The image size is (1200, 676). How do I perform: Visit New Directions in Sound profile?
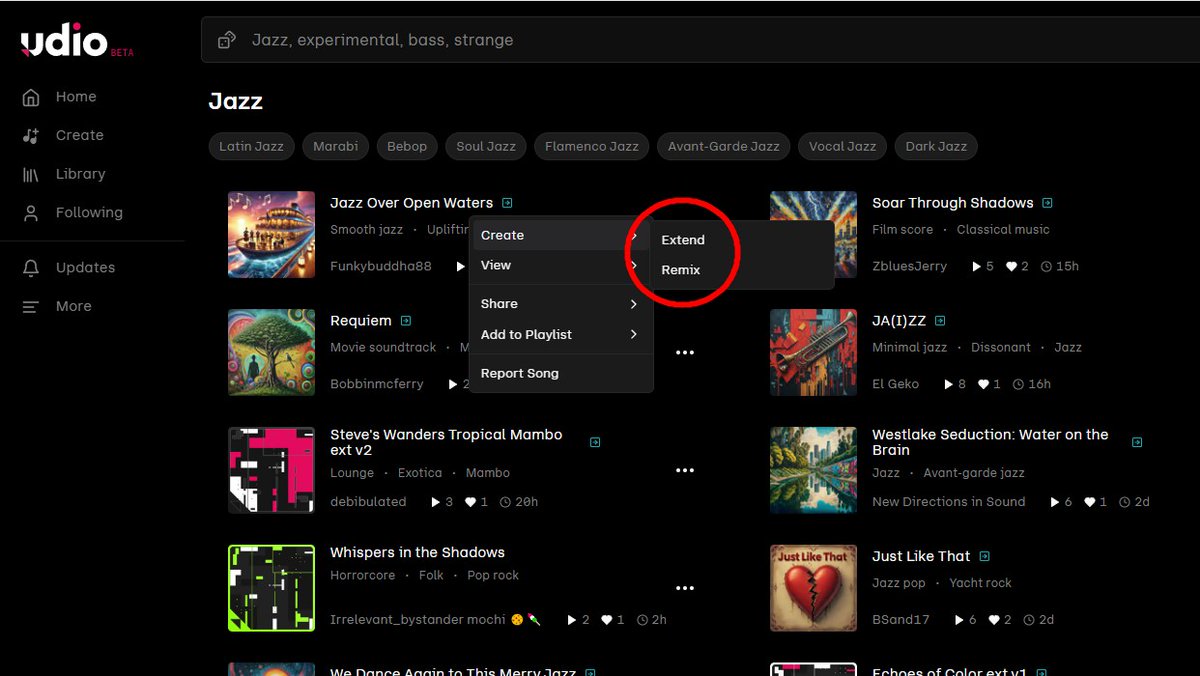coord(949,502)
